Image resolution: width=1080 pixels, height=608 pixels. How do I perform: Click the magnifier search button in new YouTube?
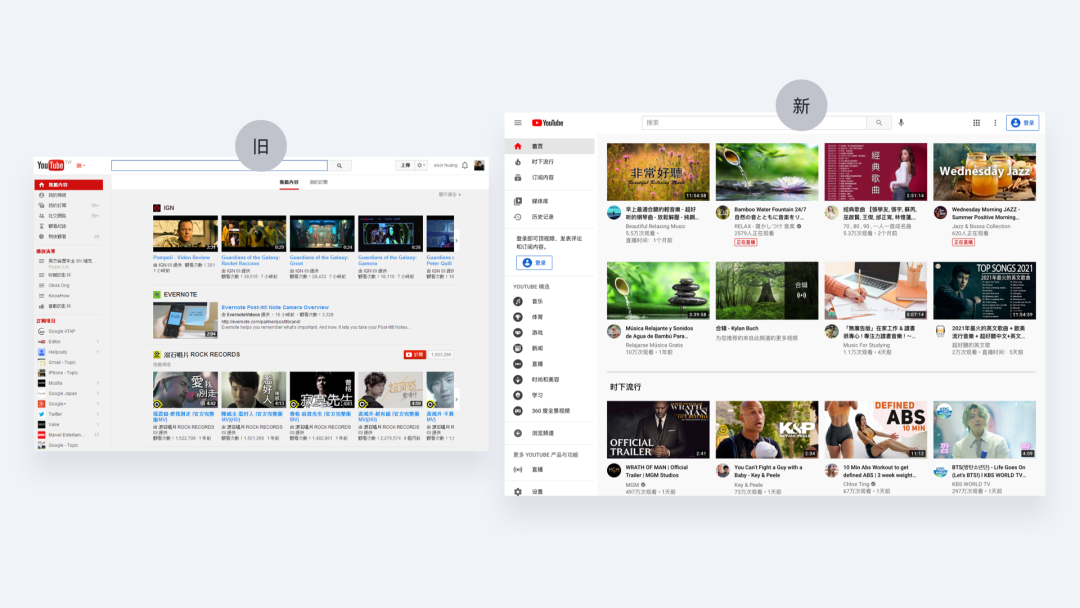click(x=878, y=123)
